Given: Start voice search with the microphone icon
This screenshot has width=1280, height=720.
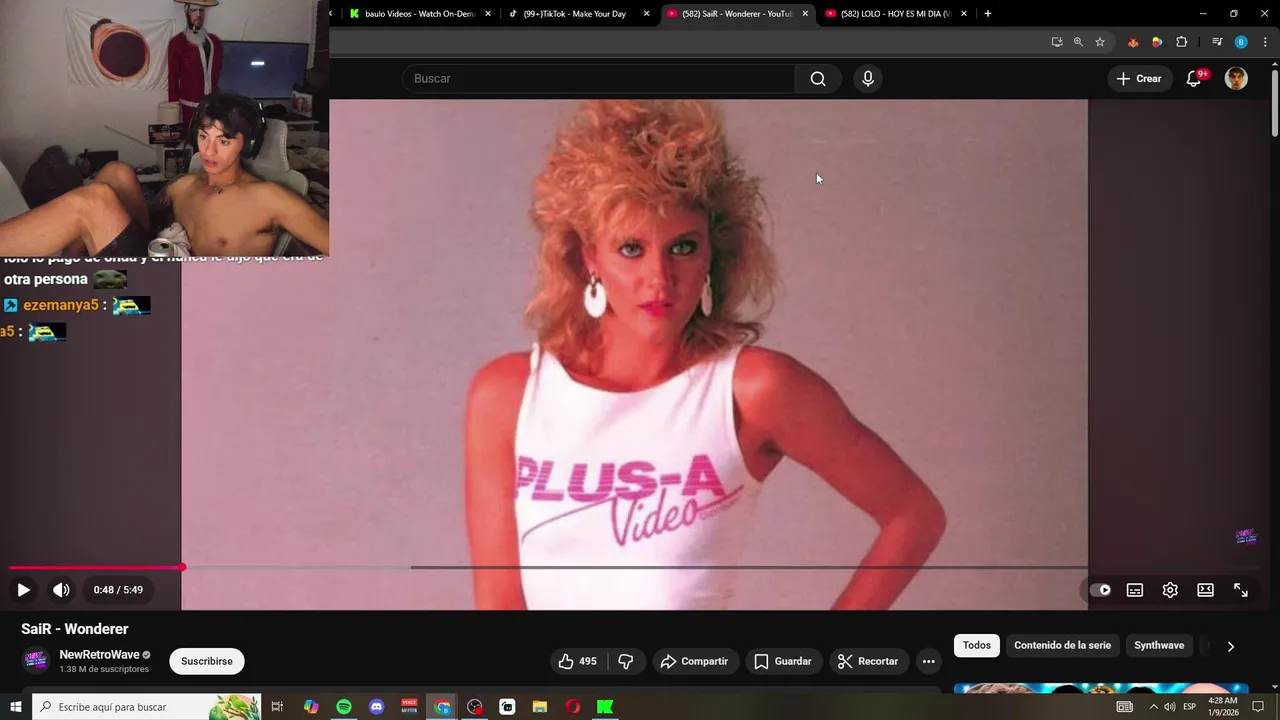Looking at the screenshot, I should (x=868, y=79).
